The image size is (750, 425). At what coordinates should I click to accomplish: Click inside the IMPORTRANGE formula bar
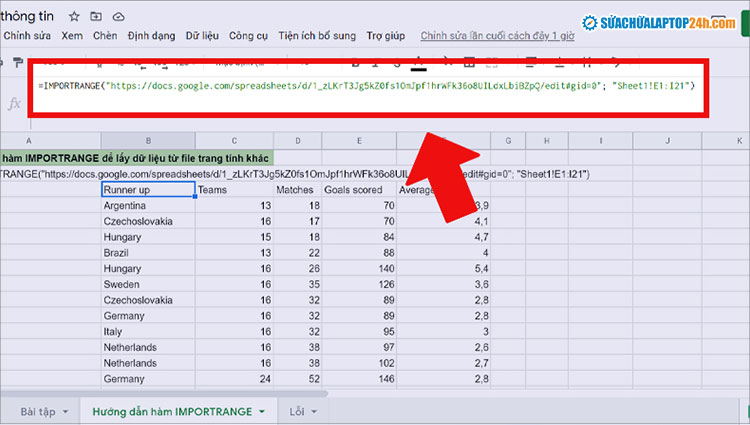click(367, 86)
